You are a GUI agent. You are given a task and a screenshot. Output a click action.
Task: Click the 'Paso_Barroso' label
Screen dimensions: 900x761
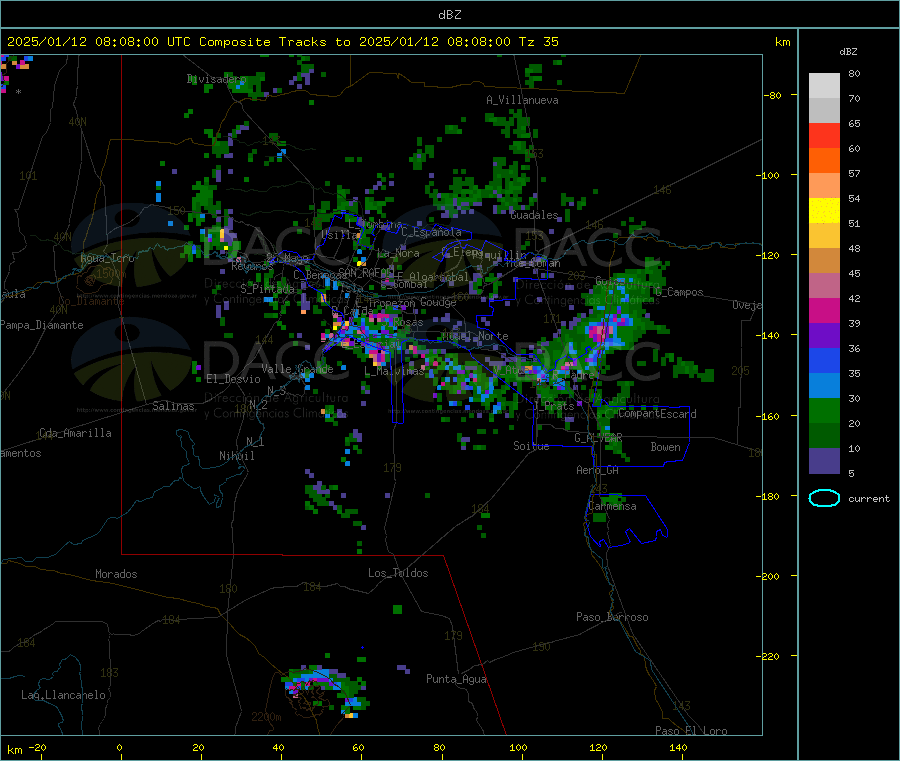coord(612,617)
